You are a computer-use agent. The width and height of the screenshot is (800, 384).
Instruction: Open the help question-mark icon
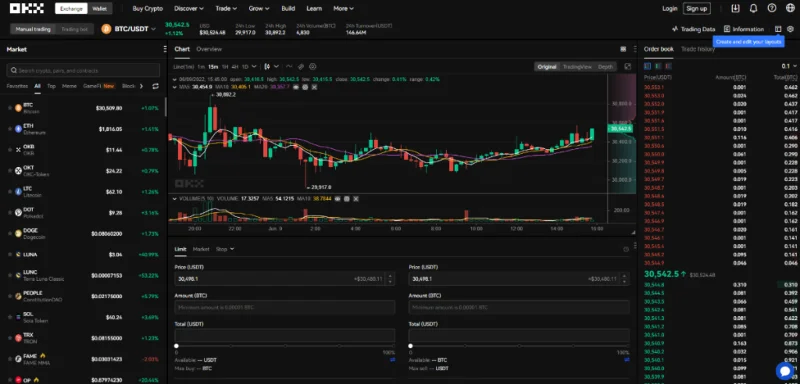coord(772,8)
